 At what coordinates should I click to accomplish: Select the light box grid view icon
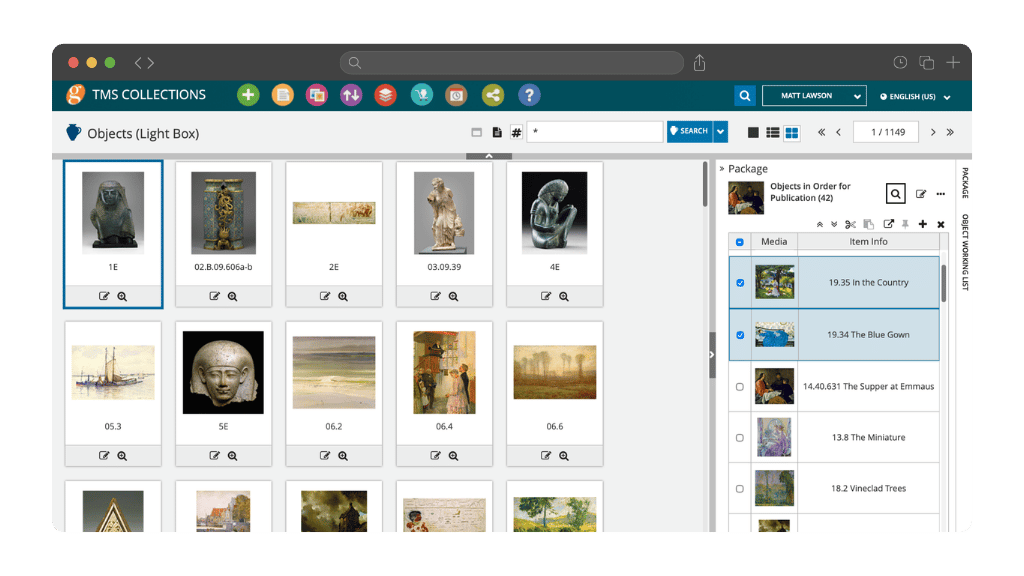coord(792,133)
